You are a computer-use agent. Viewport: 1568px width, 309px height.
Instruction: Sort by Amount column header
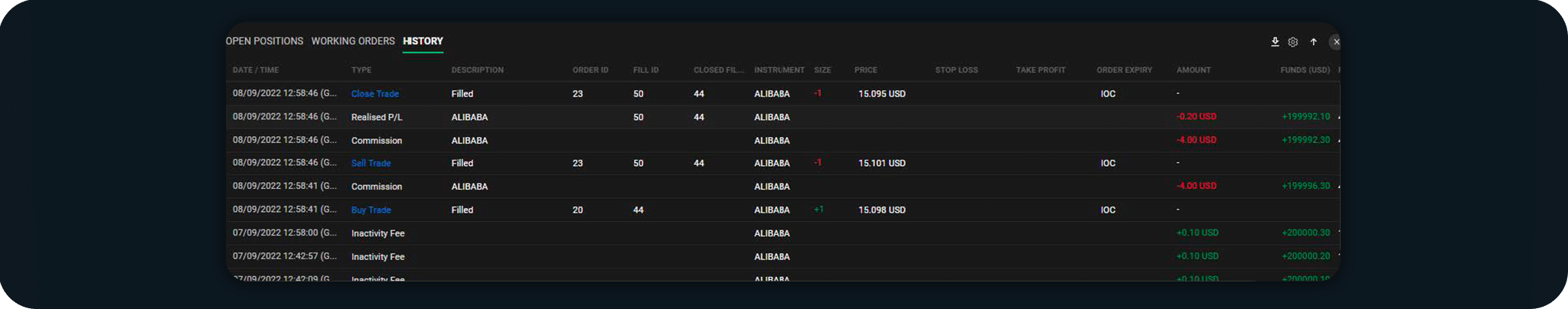tap(1194, 70)
